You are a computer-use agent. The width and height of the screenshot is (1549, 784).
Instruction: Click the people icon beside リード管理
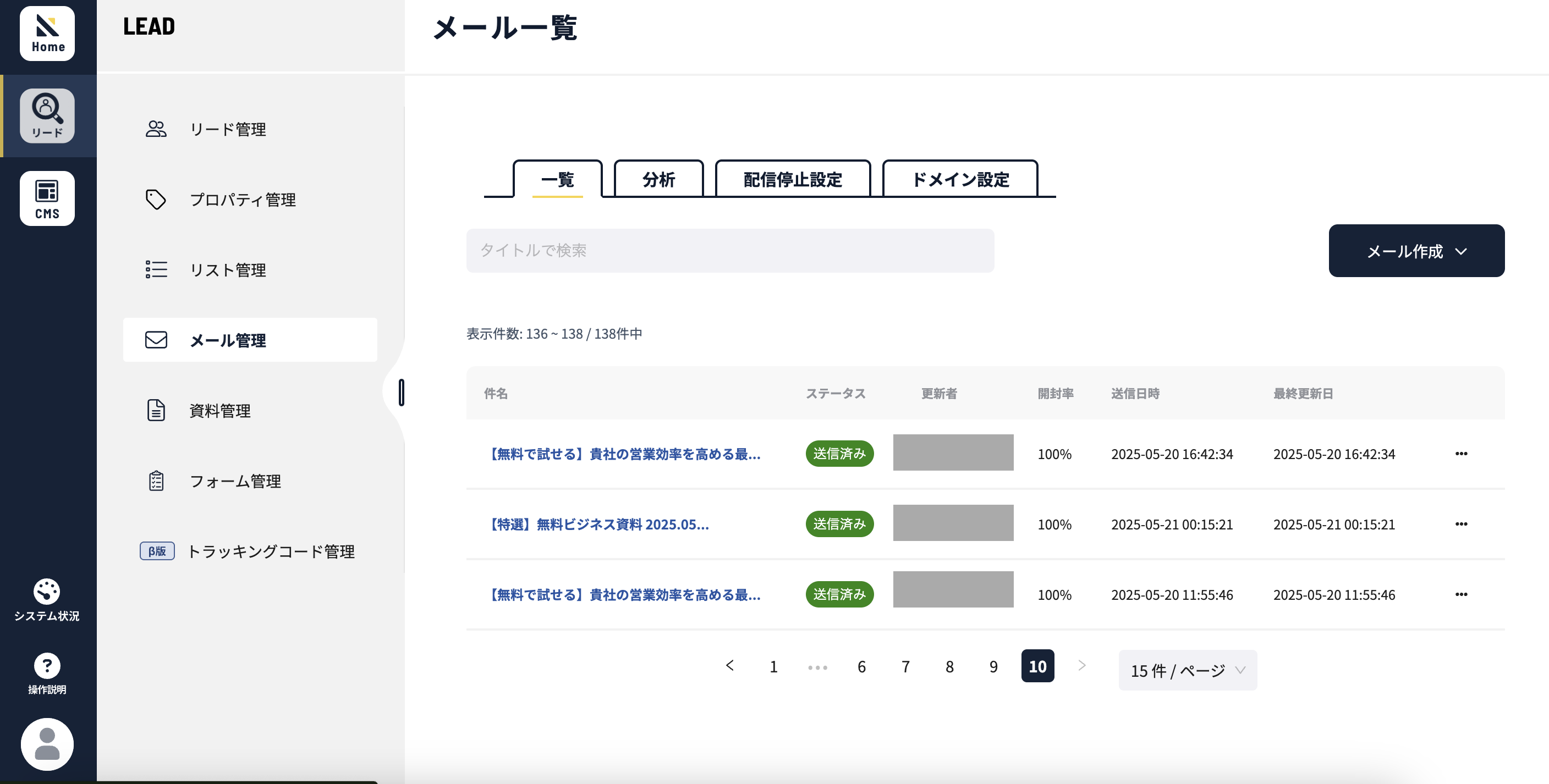click(x=156, y=129)
